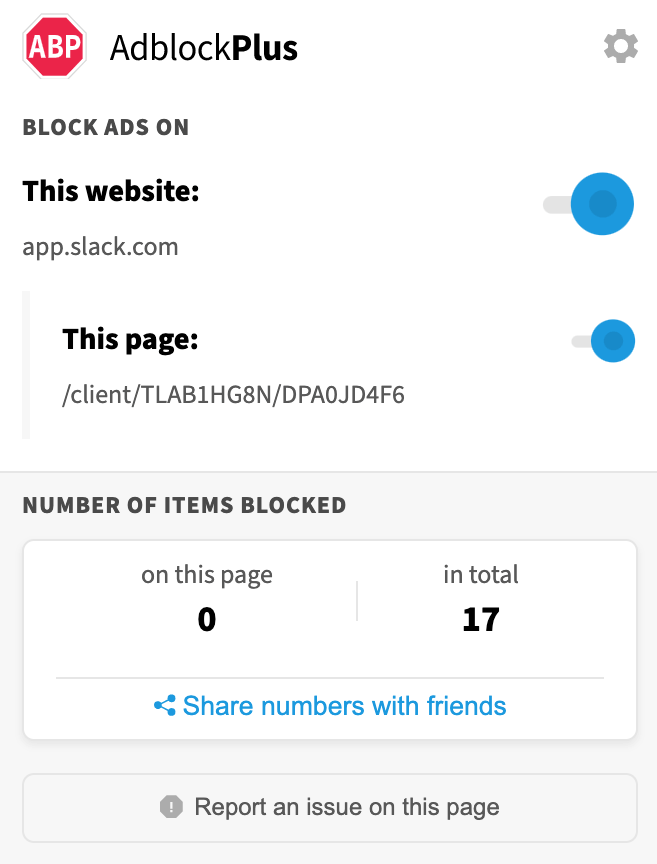657x864 pixels.
Task: Click the BLOCK ADS ON section header
Action: [x=105, y=127]
